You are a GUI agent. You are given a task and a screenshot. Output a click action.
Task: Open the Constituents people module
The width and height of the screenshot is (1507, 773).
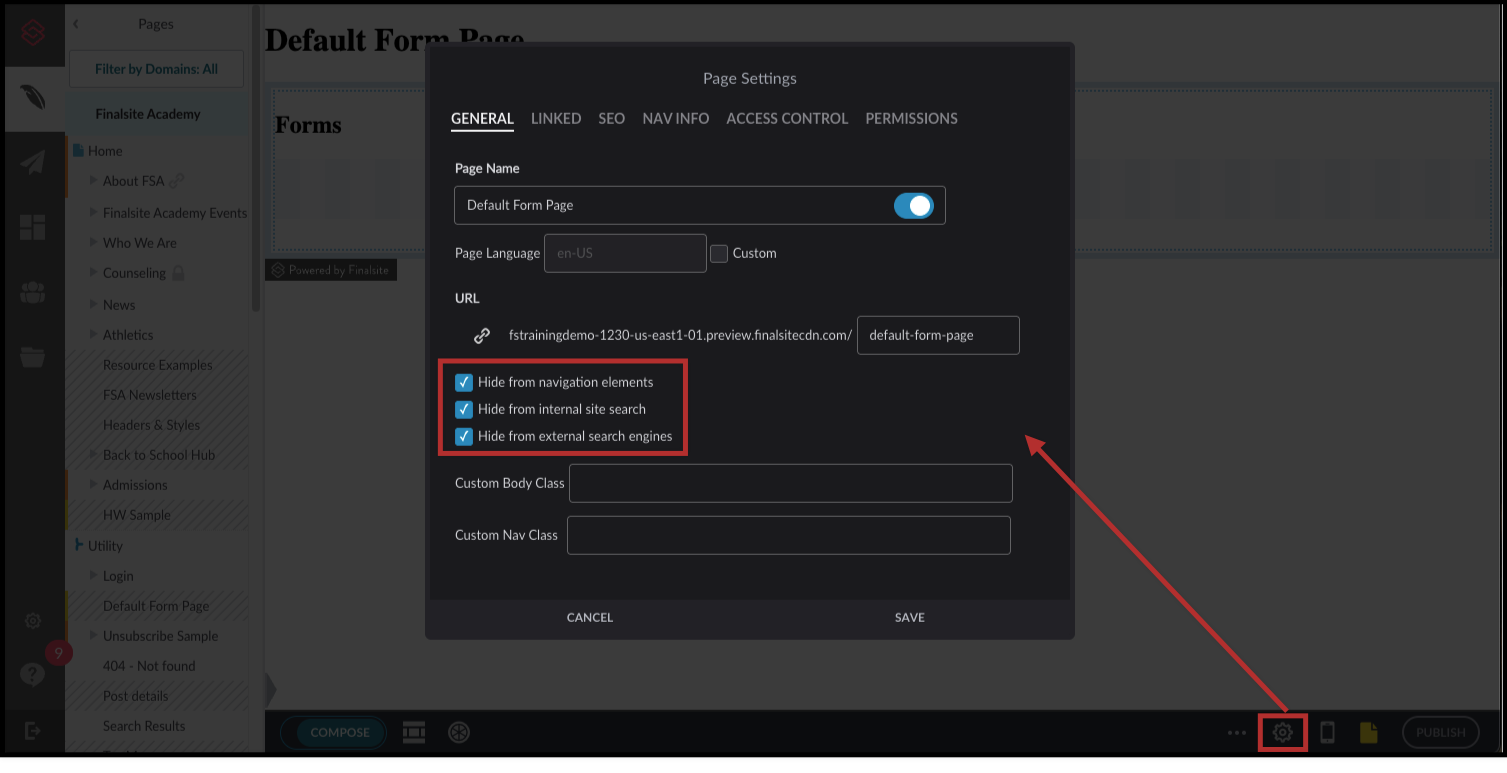(33, 292)
